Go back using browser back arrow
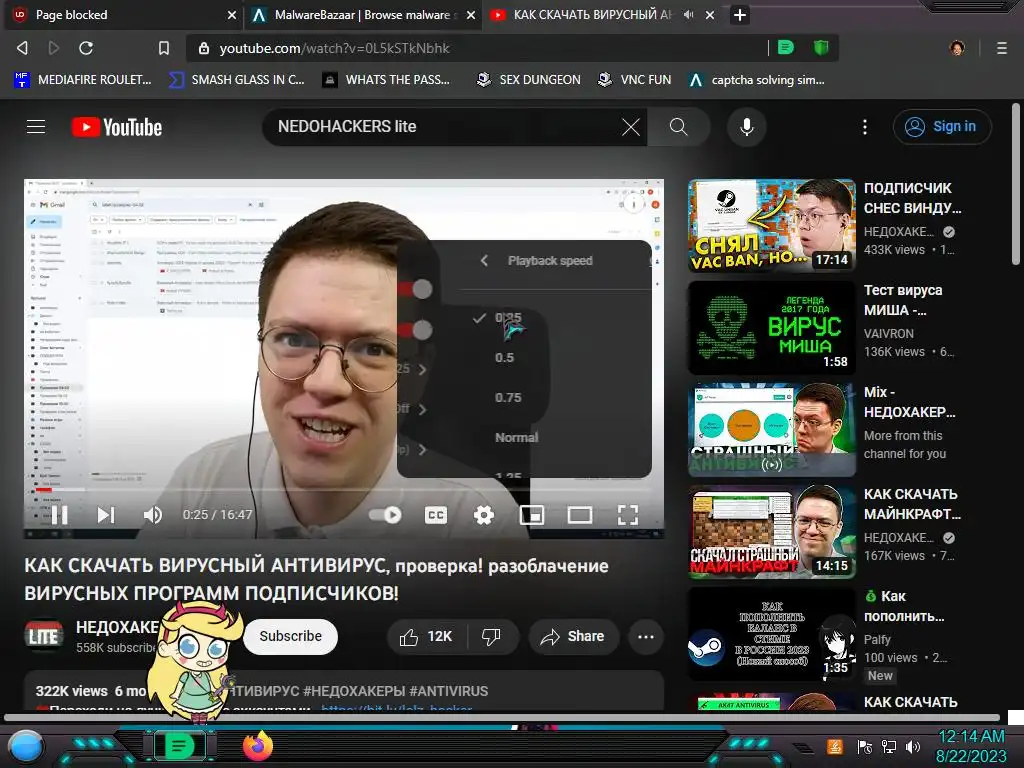 [x=22, y=48]
